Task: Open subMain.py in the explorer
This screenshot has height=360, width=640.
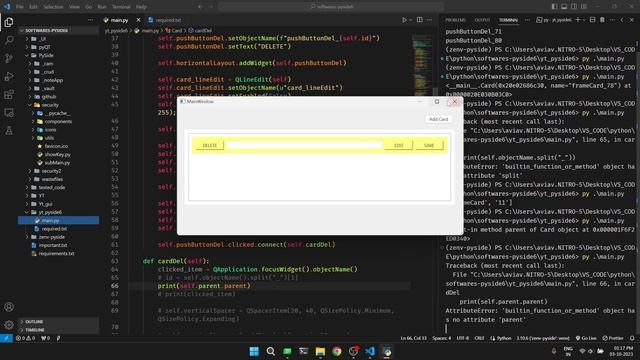Action: point(57,162)
